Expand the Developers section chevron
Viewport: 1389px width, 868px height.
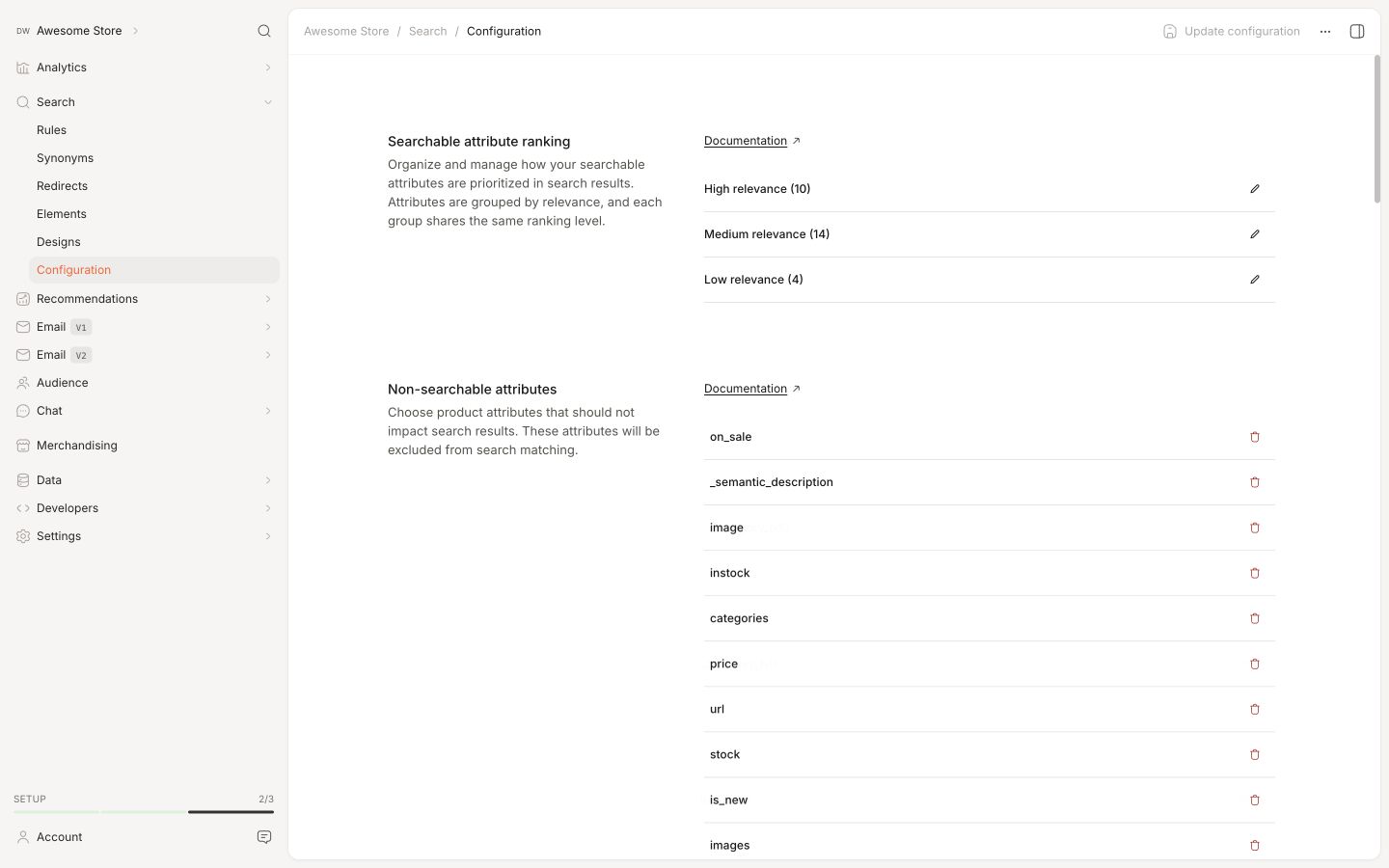coord(268,508)
